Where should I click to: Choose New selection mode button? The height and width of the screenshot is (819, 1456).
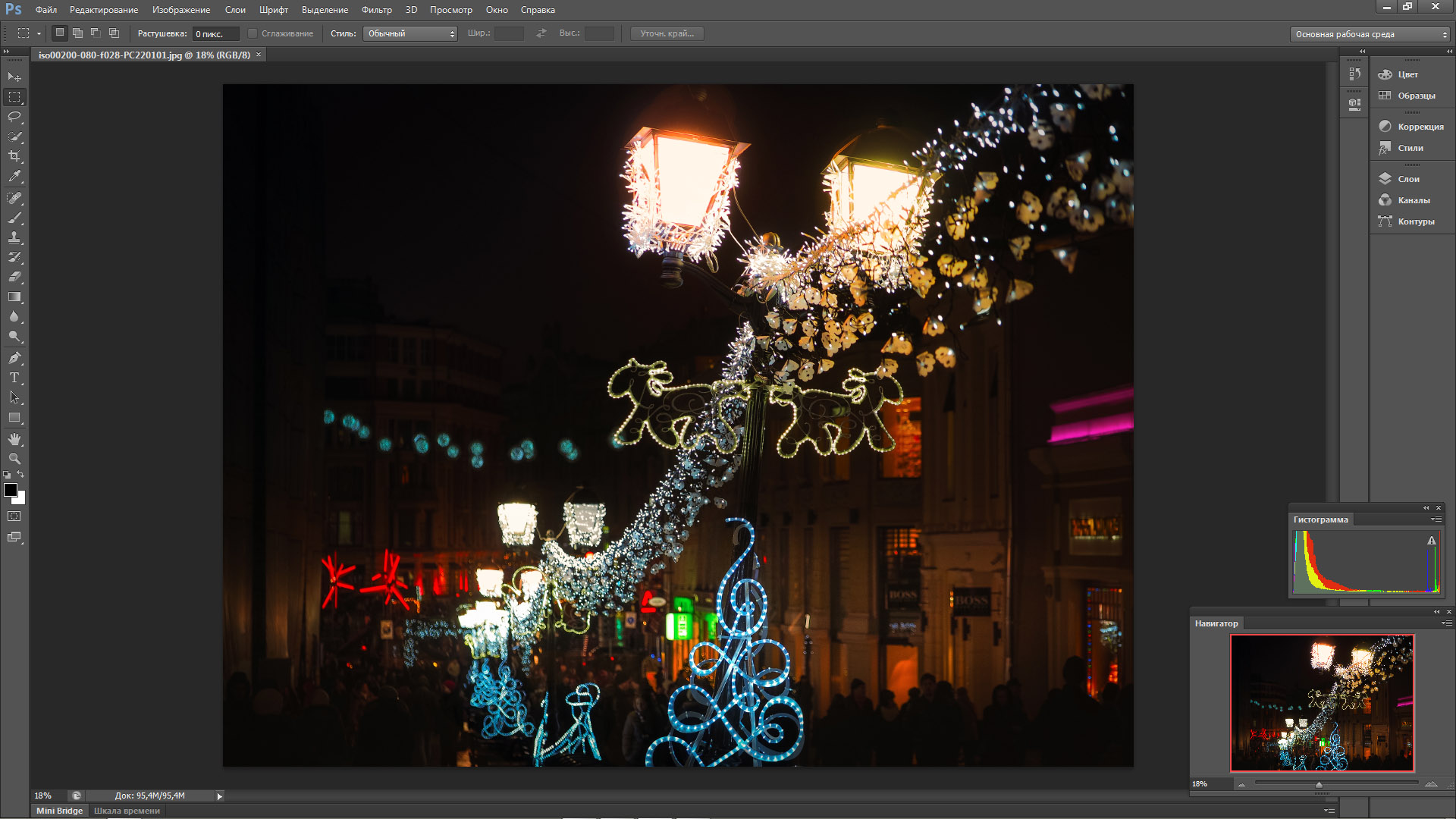(60, 33)
